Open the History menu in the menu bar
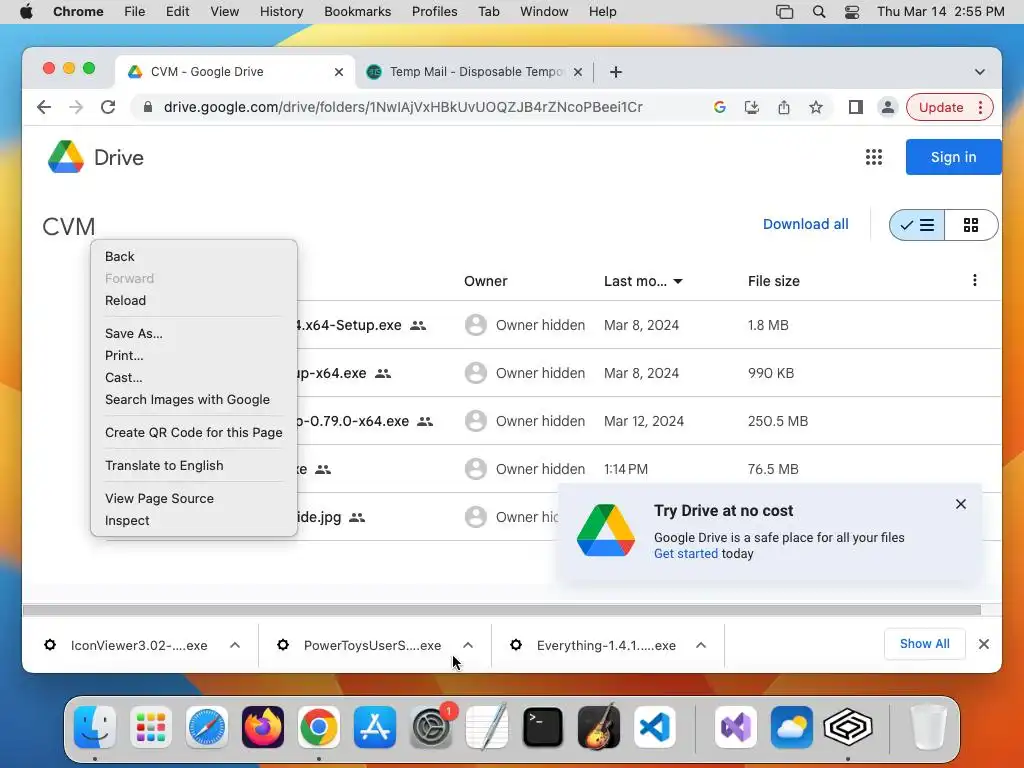Image resolution: width=1024 pixels, height=768 pixels. click(x=281, y=12)
